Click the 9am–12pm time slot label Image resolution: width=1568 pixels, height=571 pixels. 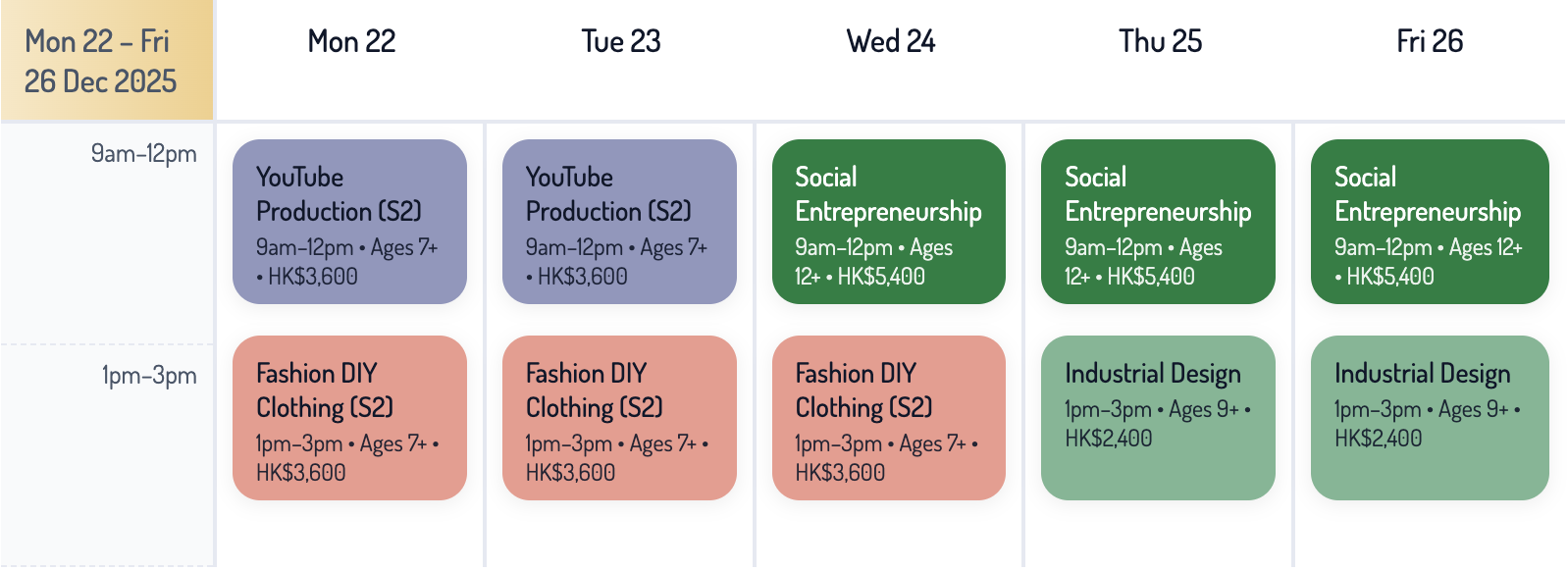tap(144, 154)
